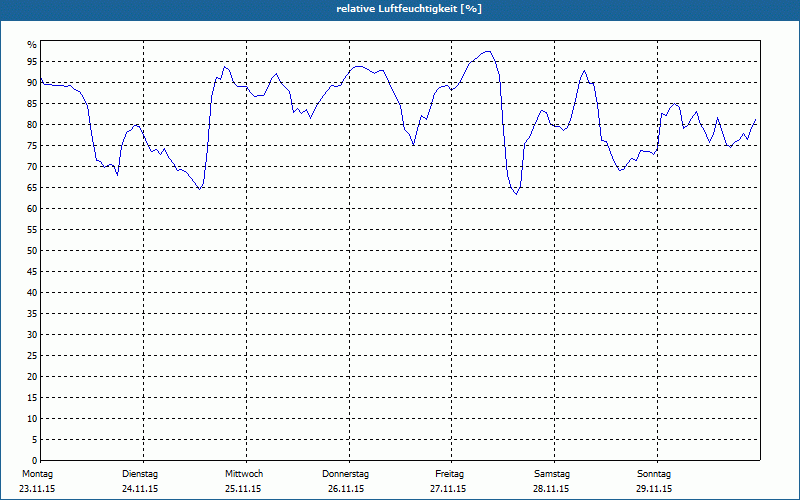This screenshot has width=800, height=500.
Task: Click the date '29.11.15'
Action: 654,489
